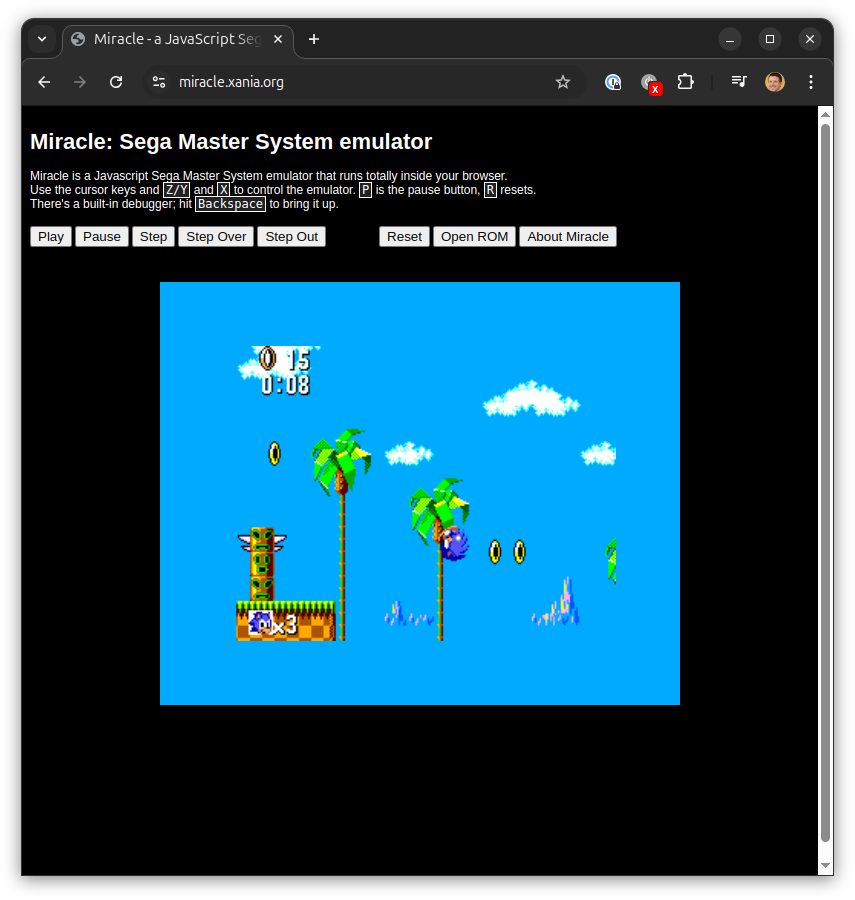The width and height of the screenshot is (855, 900).
Task: Open a new browser tab
Action: [x=314, y=39]
